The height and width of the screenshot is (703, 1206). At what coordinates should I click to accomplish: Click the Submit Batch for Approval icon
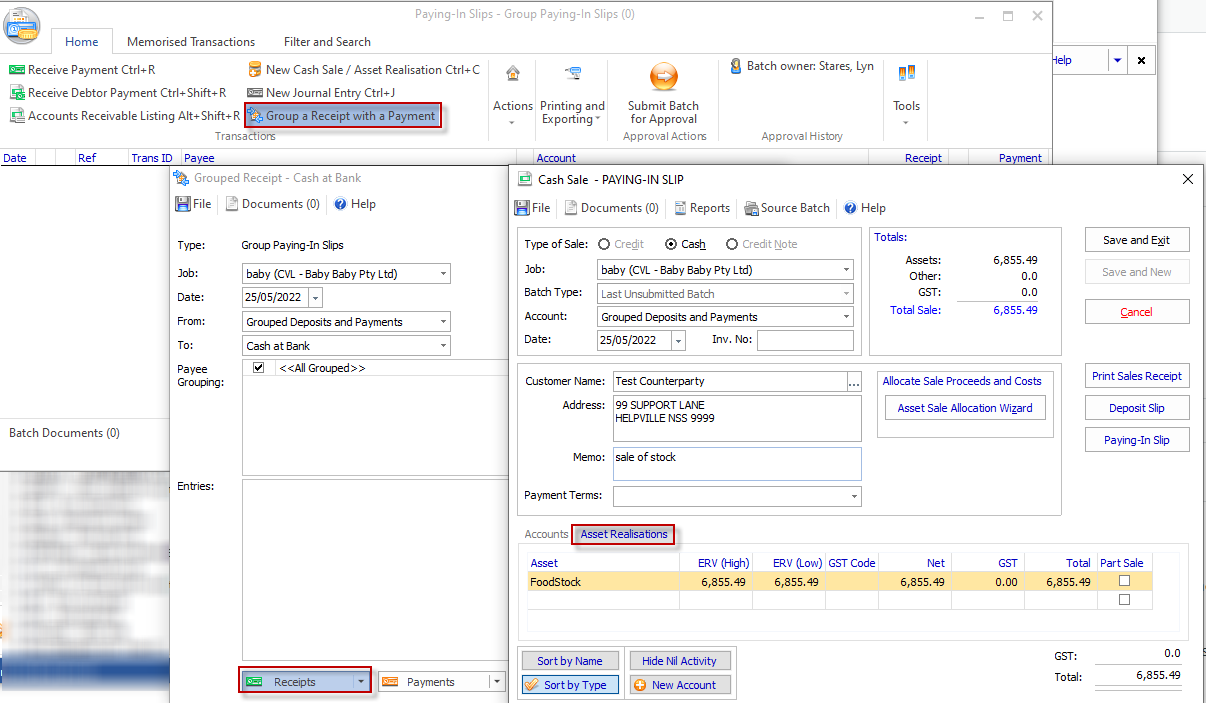click(x=664, y=78)
